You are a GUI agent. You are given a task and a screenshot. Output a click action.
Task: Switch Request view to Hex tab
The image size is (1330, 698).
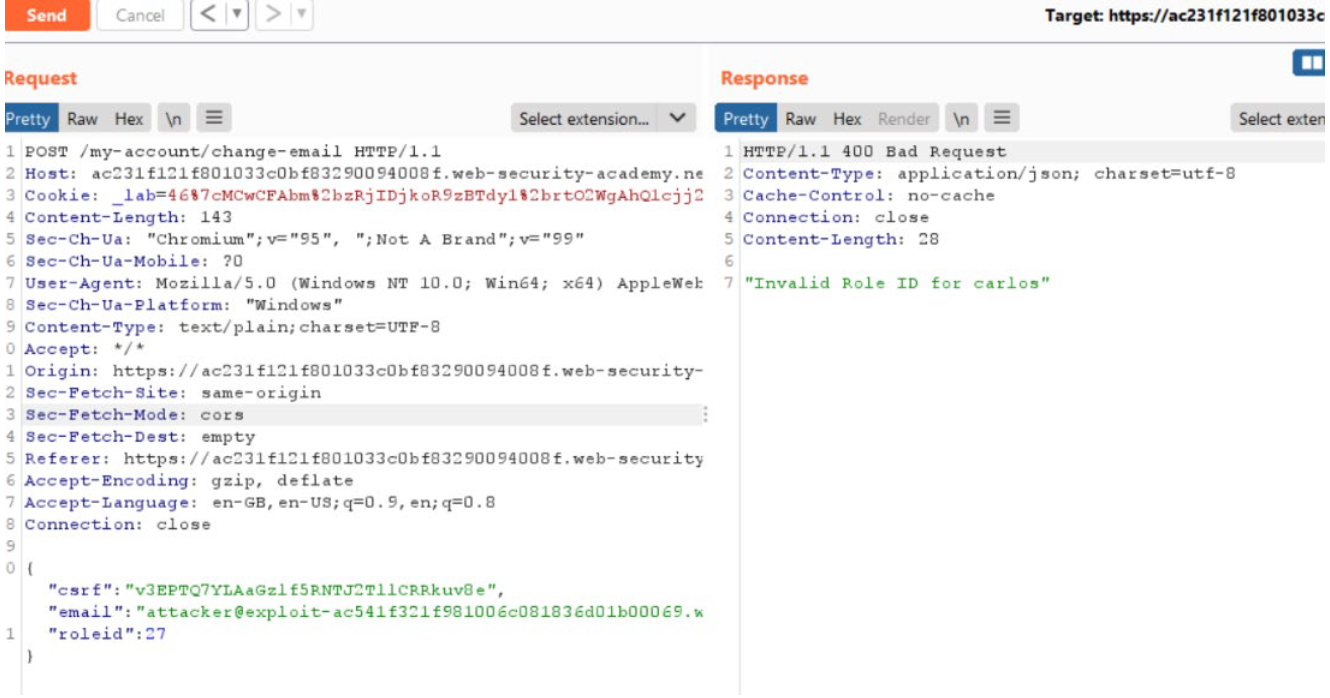pos(128,119)
